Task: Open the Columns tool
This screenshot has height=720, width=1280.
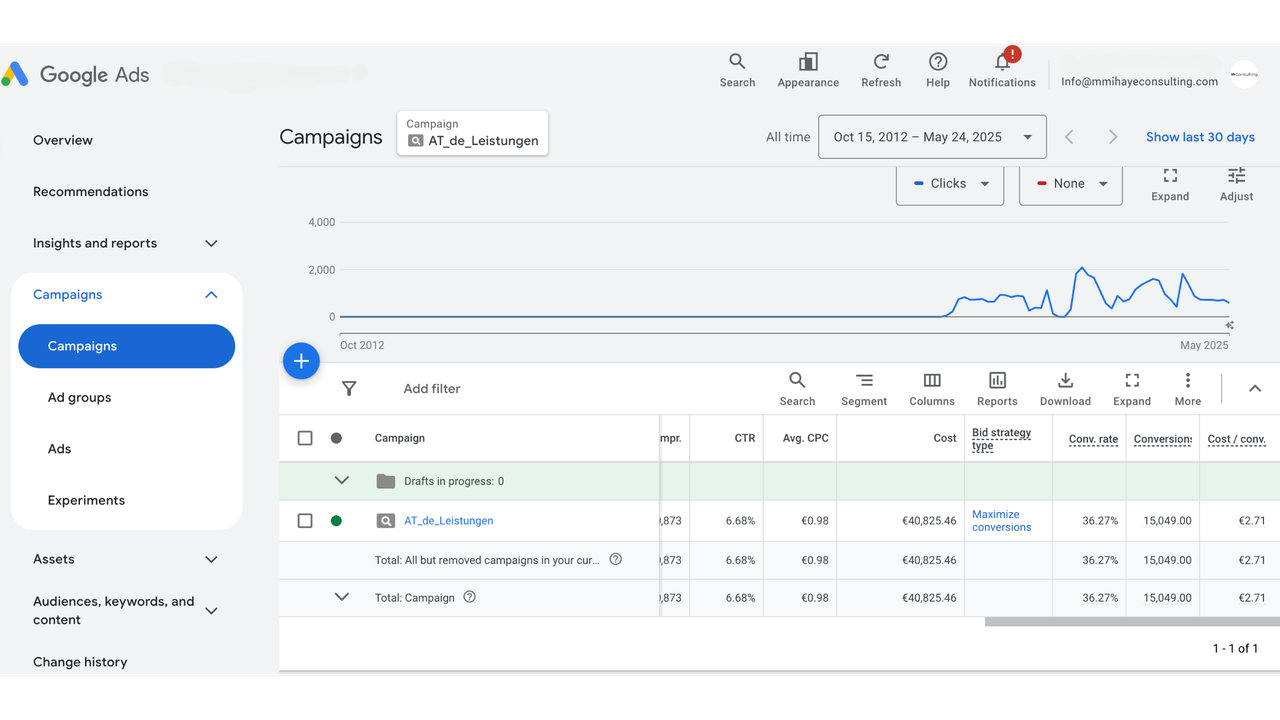Action: tap(932, 389)
